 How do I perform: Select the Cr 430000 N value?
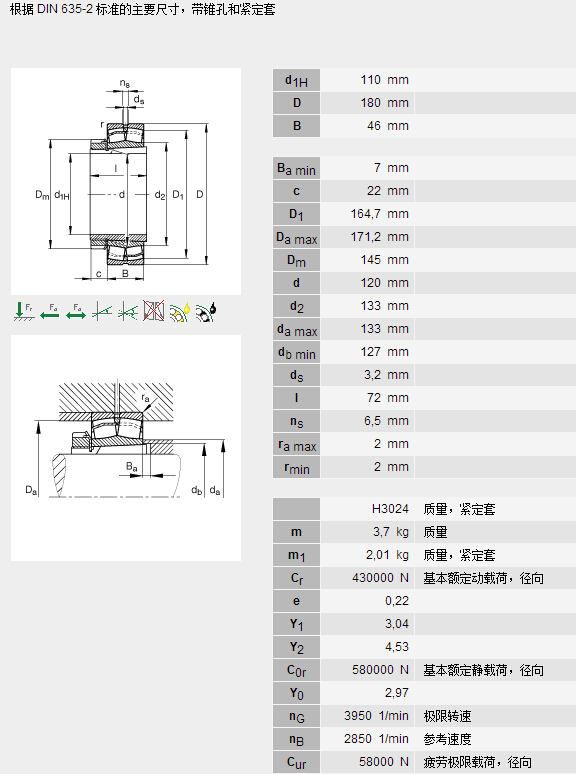(x=381, y=578)
